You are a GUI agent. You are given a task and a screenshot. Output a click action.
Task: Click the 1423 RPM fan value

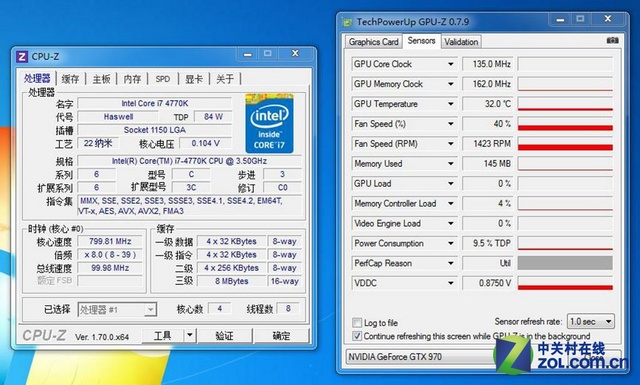(x=487, y=144)
